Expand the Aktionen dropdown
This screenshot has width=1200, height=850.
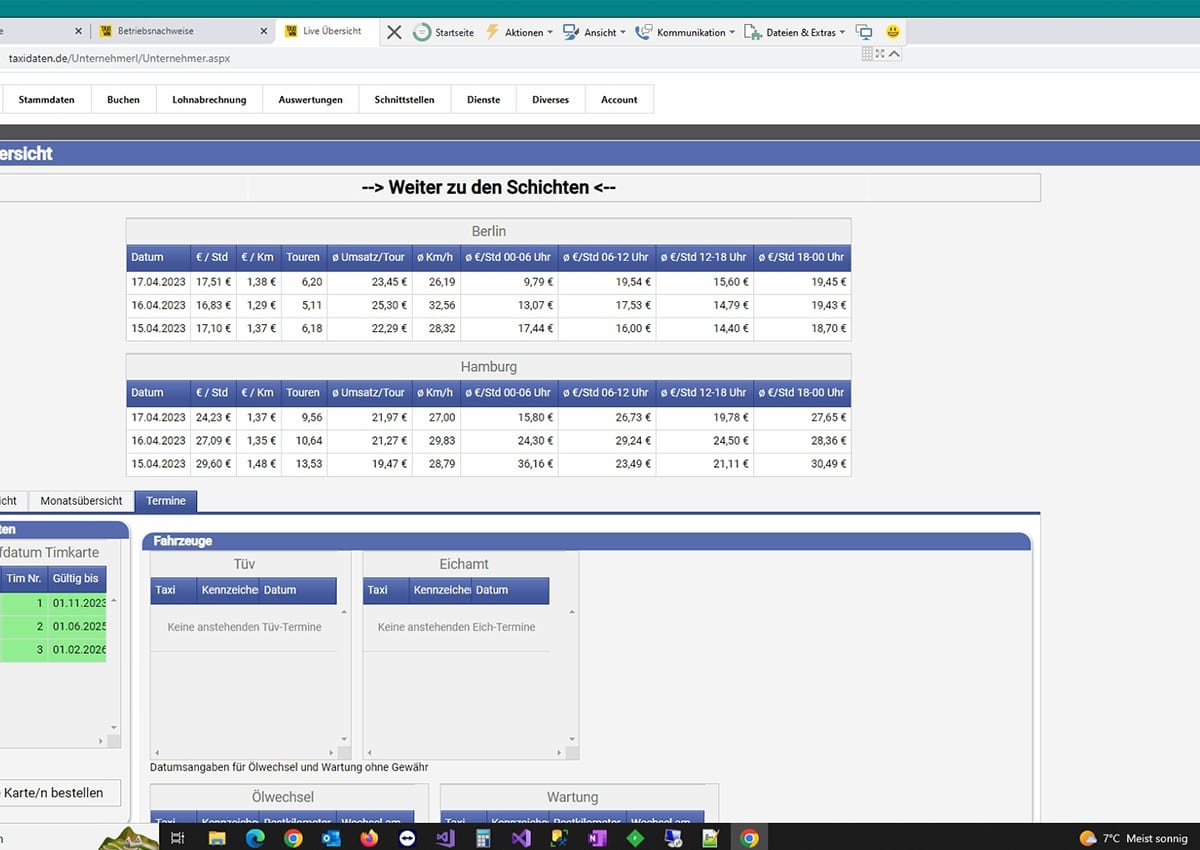click(x=519, y=32)
